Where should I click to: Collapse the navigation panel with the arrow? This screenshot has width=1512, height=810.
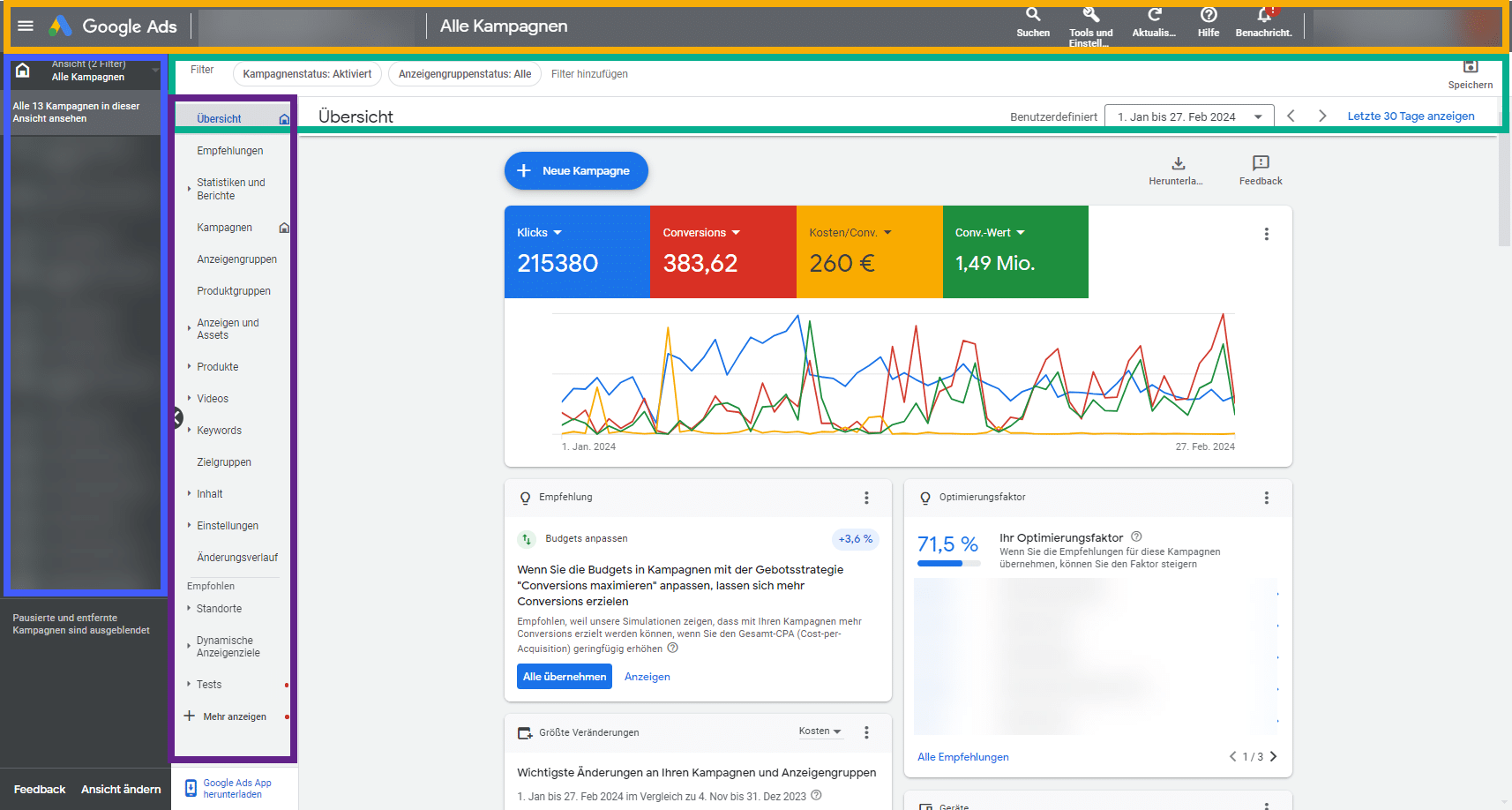click(x=177, y=417)
